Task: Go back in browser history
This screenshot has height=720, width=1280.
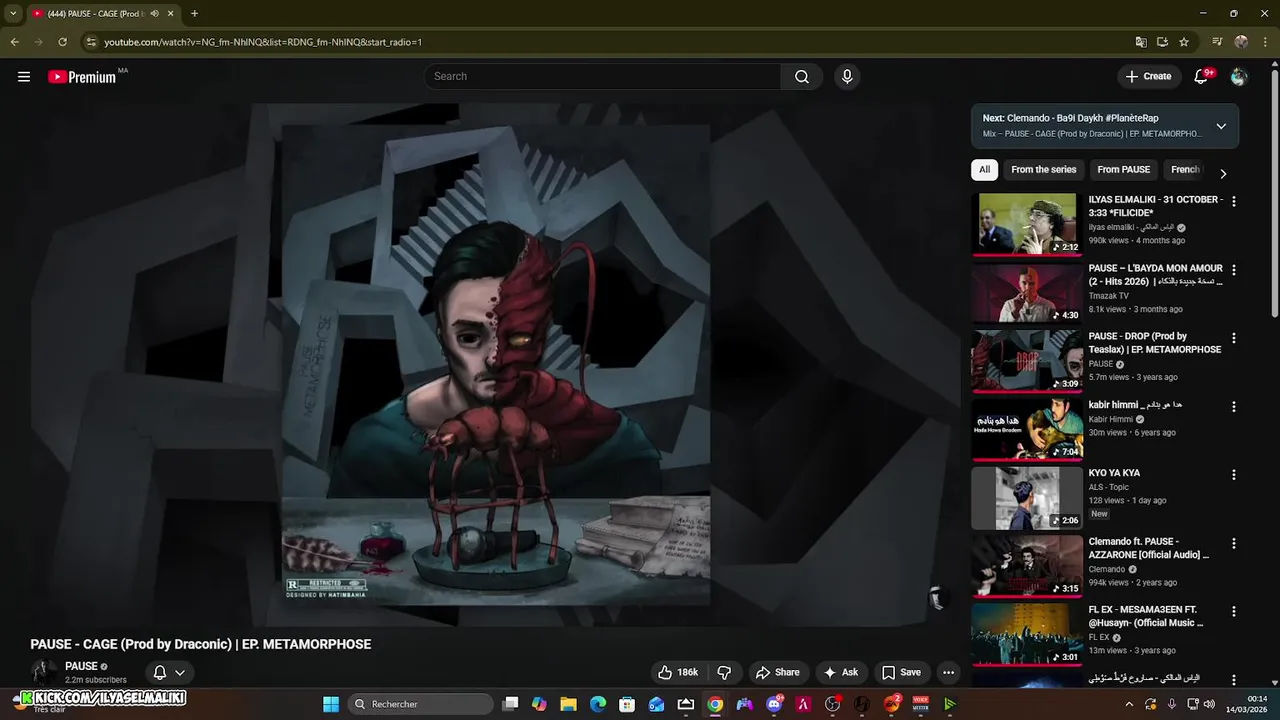Action: click(14, 42)
